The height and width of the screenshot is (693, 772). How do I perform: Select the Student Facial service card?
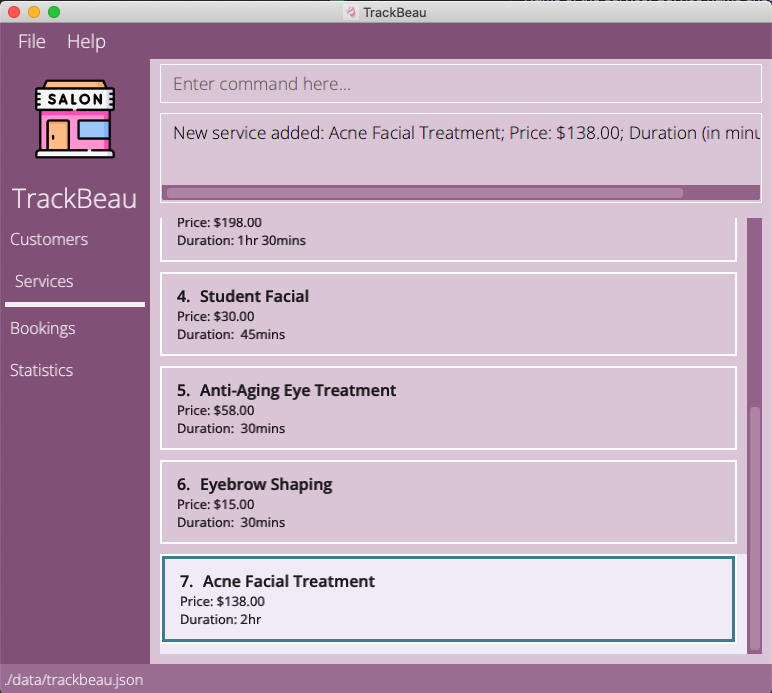coord(448,313)
